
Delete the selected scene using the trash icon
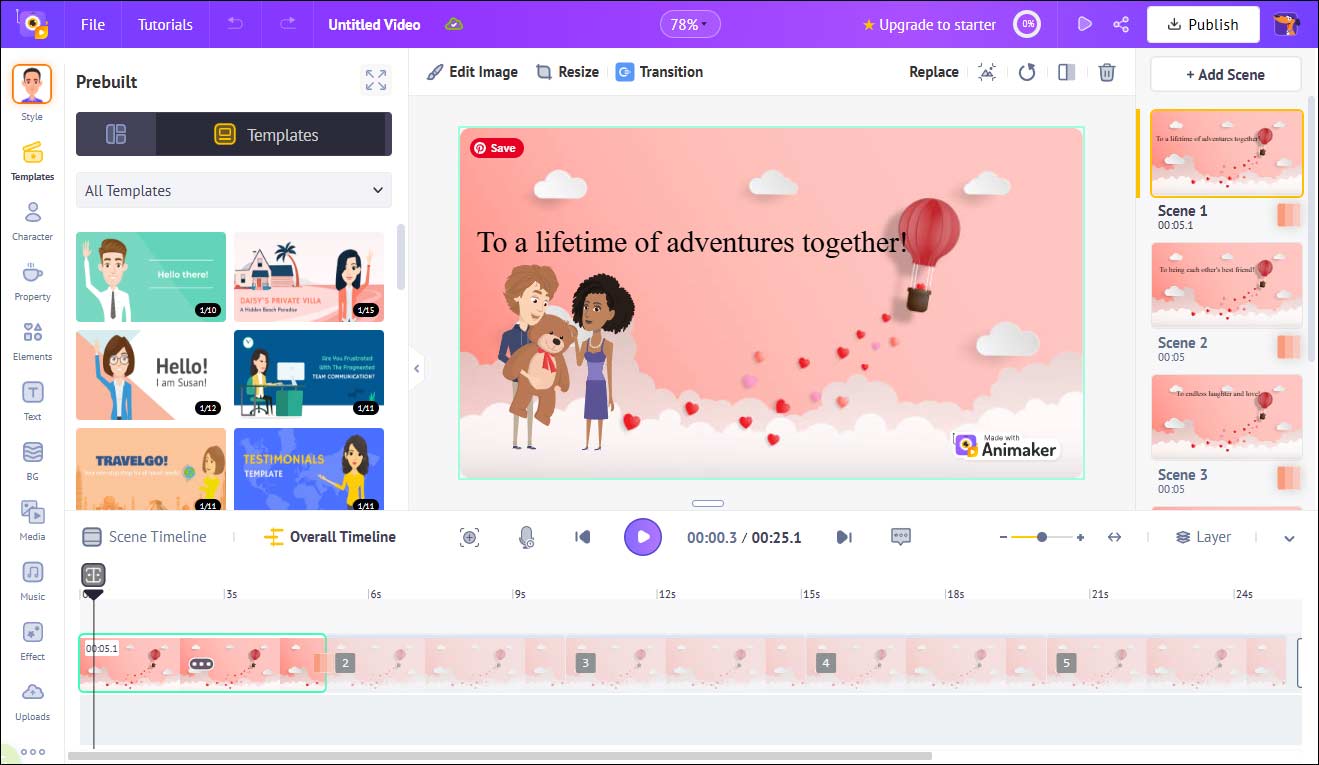[x=1106, y=71]
